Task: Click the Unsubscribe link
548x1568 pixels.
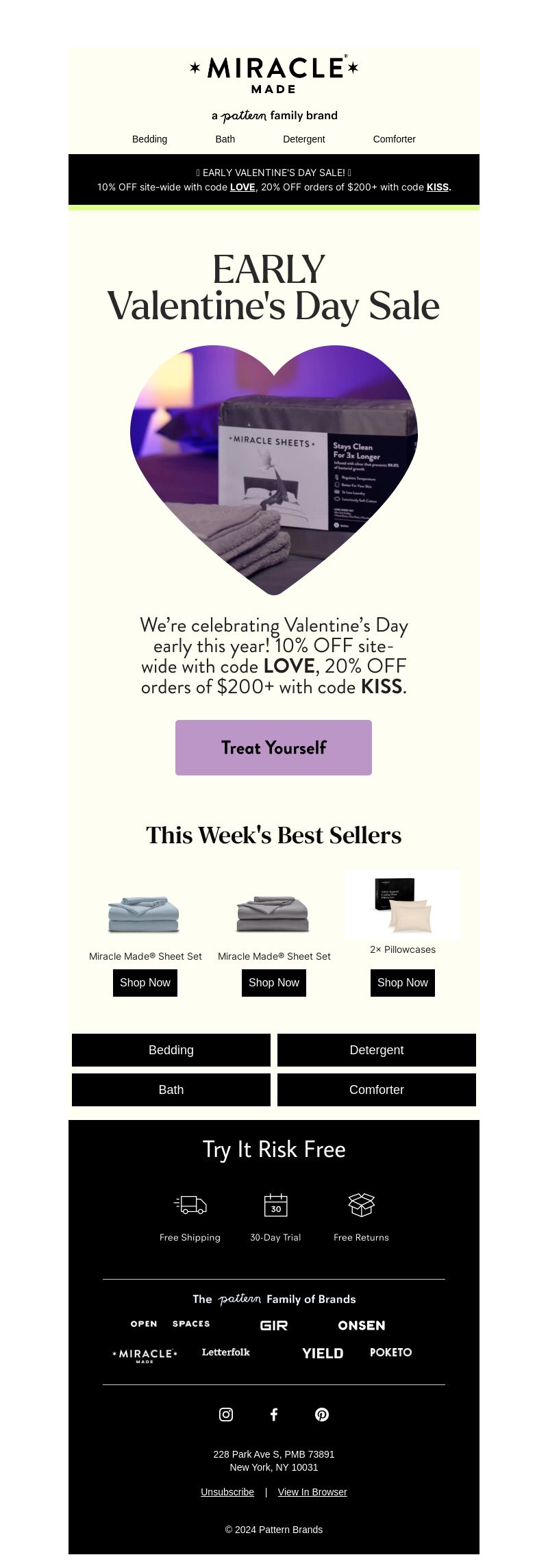Action: pyautogui.click(x=227, y=1492)
